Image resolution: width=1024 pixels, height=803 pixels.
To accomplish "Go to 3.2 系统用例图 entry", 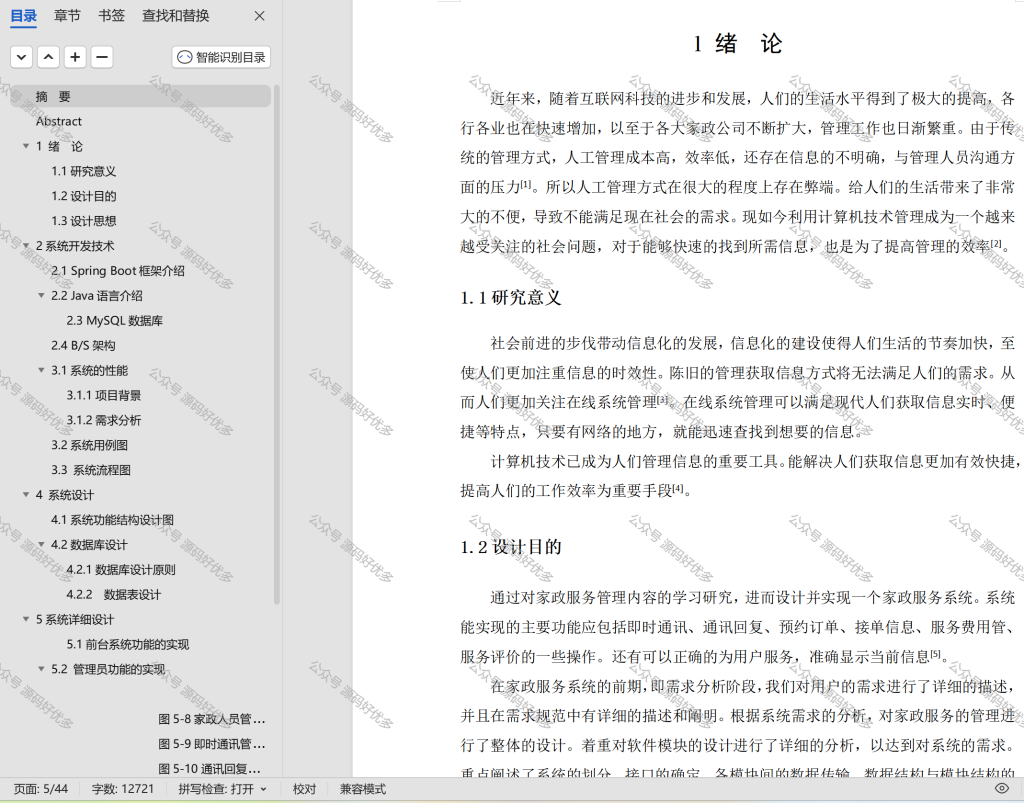I will [89, 445].
